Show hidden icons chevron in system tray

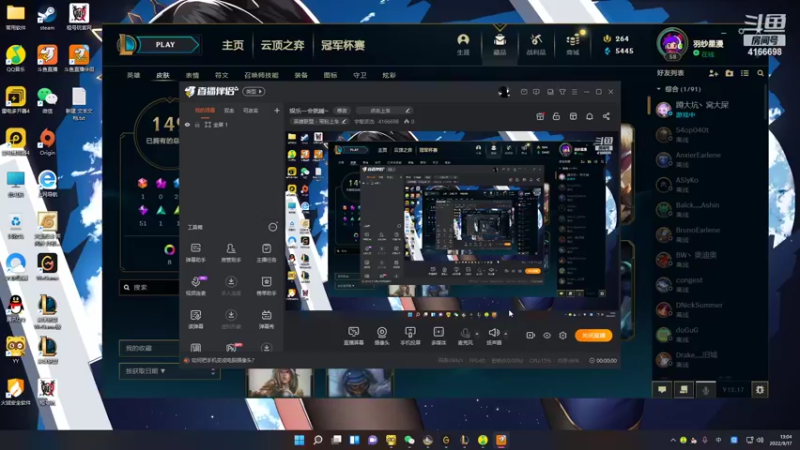(673, 440)
